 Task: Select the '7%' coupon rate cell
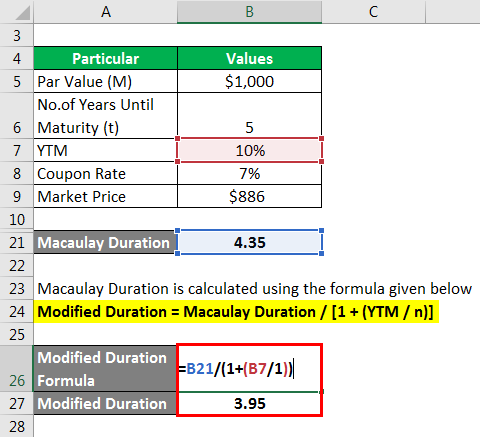(x=249, y=173)
